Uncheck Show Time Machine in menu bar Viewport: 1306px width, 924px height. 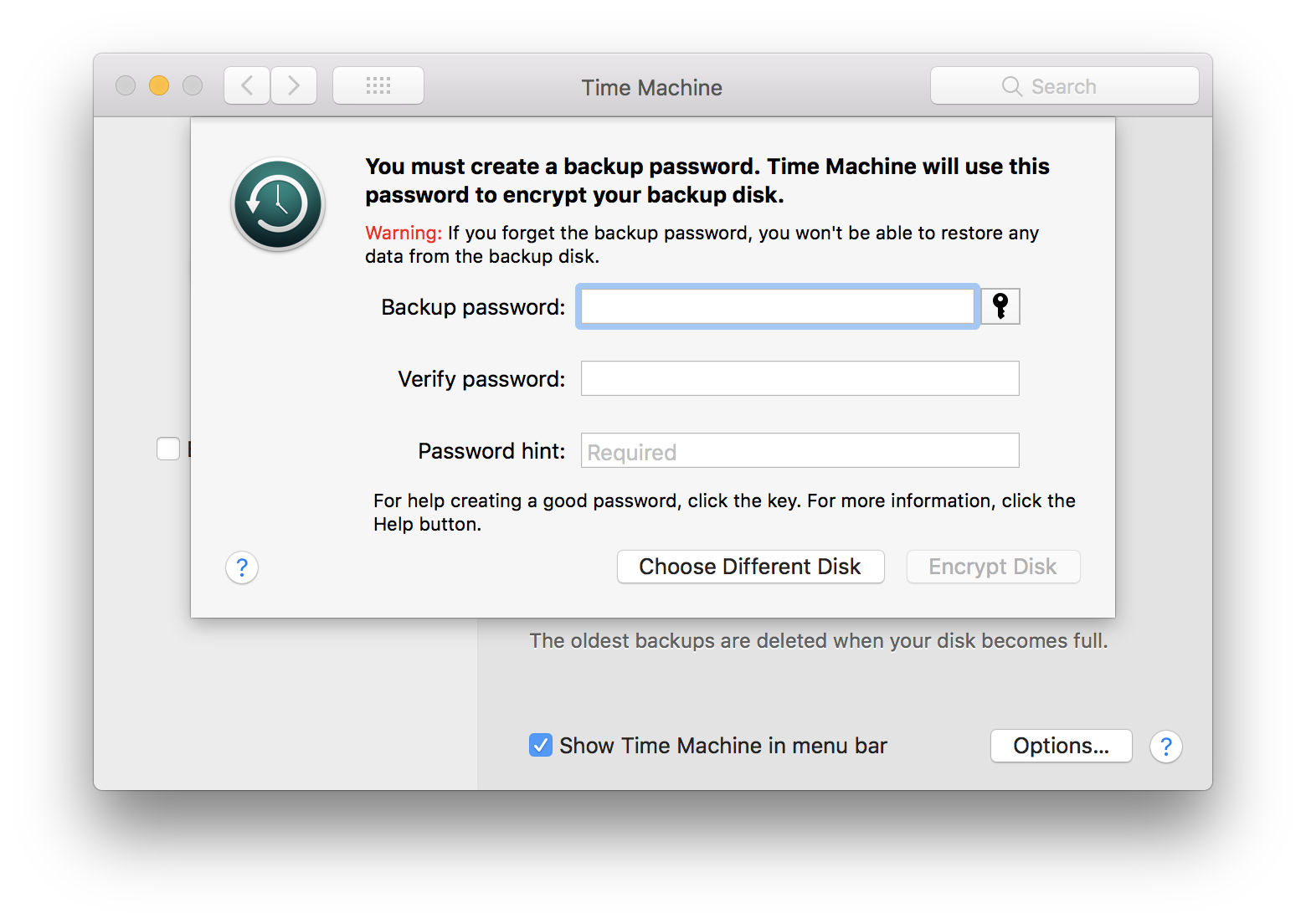pyautogui.click(x=541, y=745)
